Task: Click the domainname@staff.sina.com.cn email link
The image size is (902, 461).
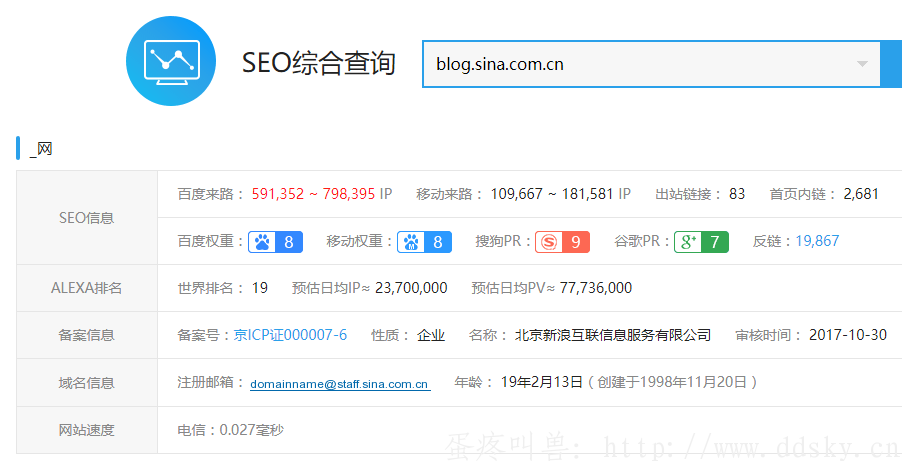Action: [x=339, y=384]
